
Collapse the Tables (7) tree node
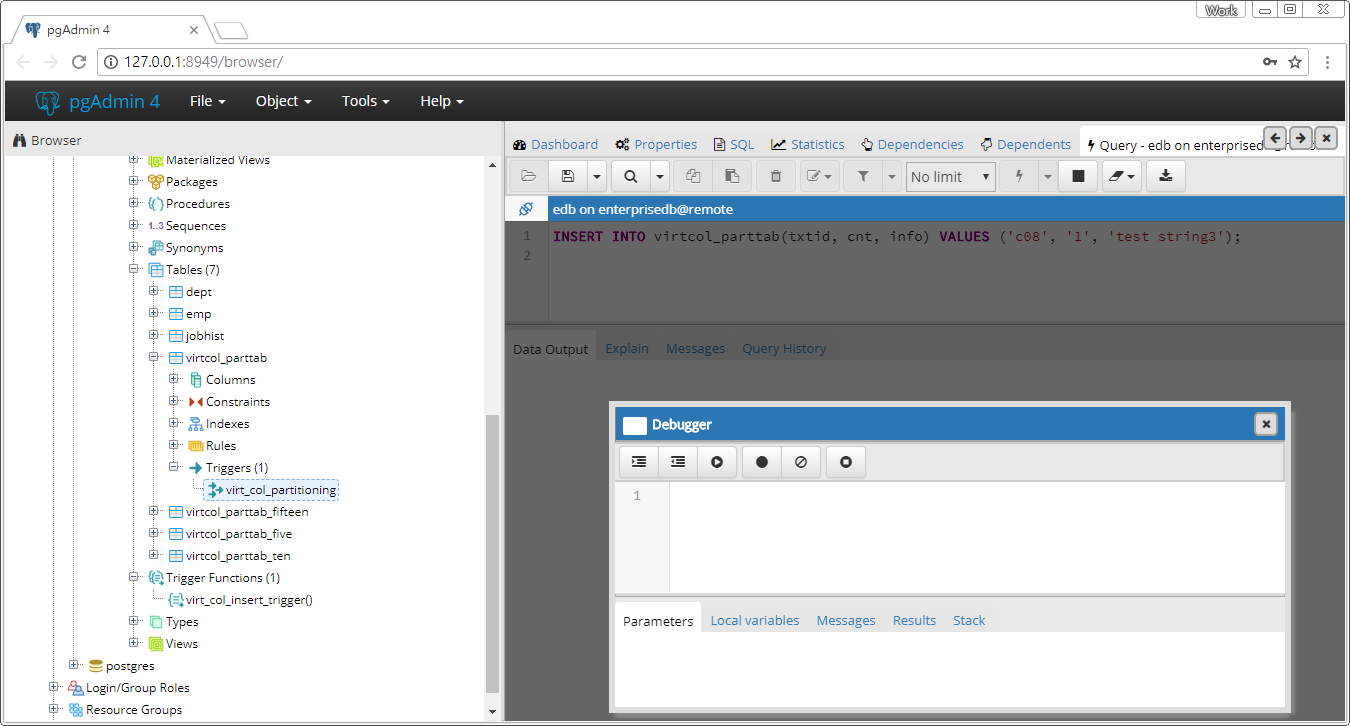pos(134,269)
